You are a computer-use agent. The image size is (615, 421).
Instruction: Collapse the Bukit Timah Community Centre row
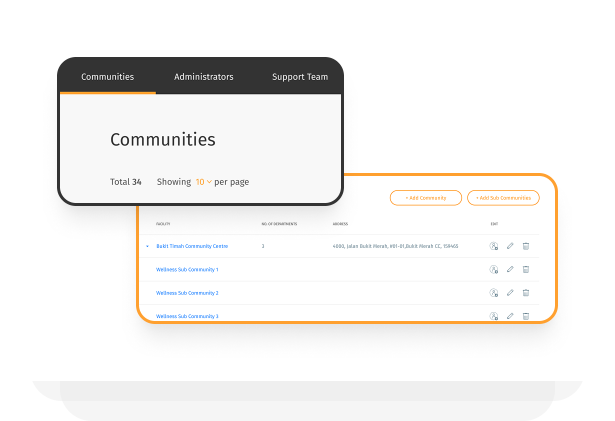point(147,246)
